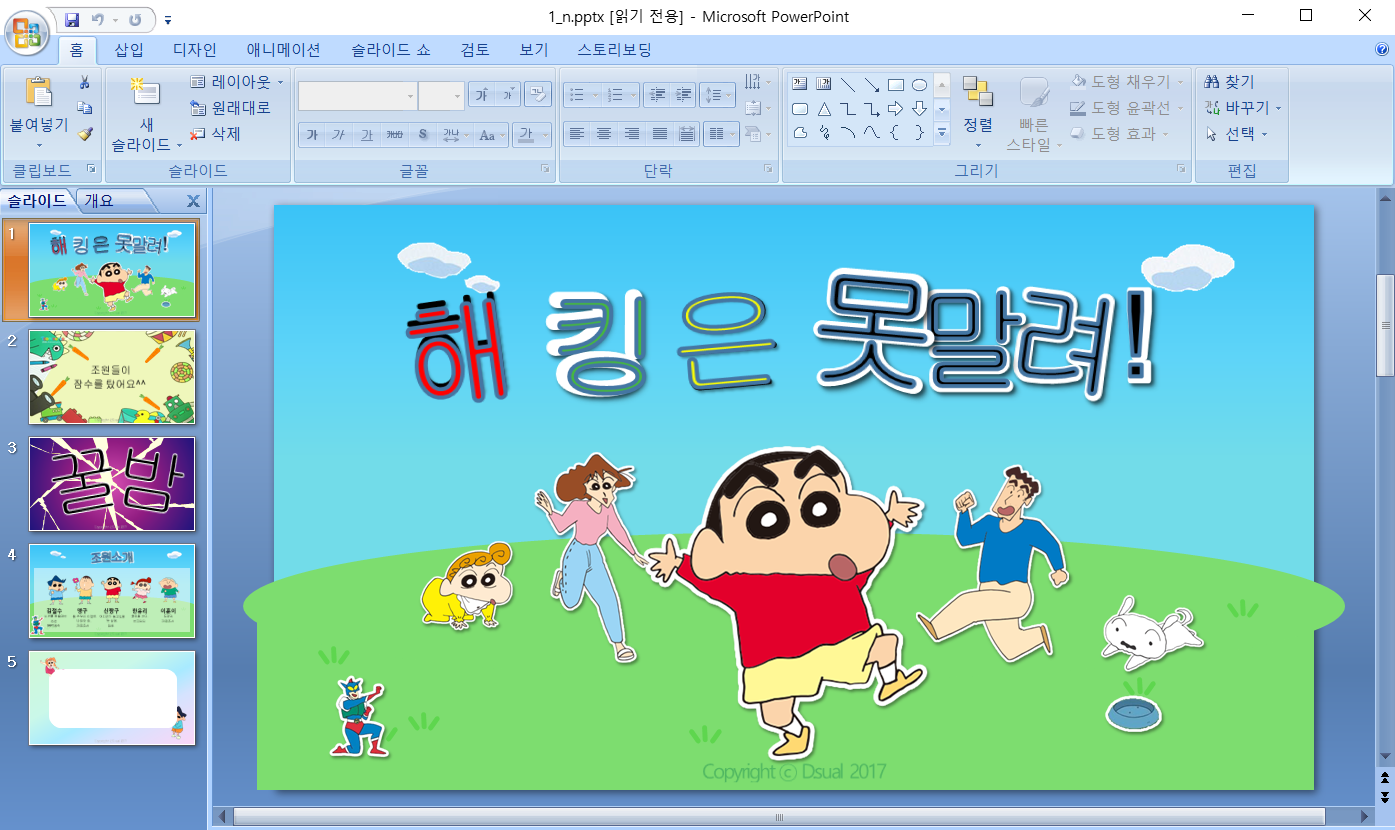
Task: Open the 애니메이션 ribbon tab
Action: [284, 50]
